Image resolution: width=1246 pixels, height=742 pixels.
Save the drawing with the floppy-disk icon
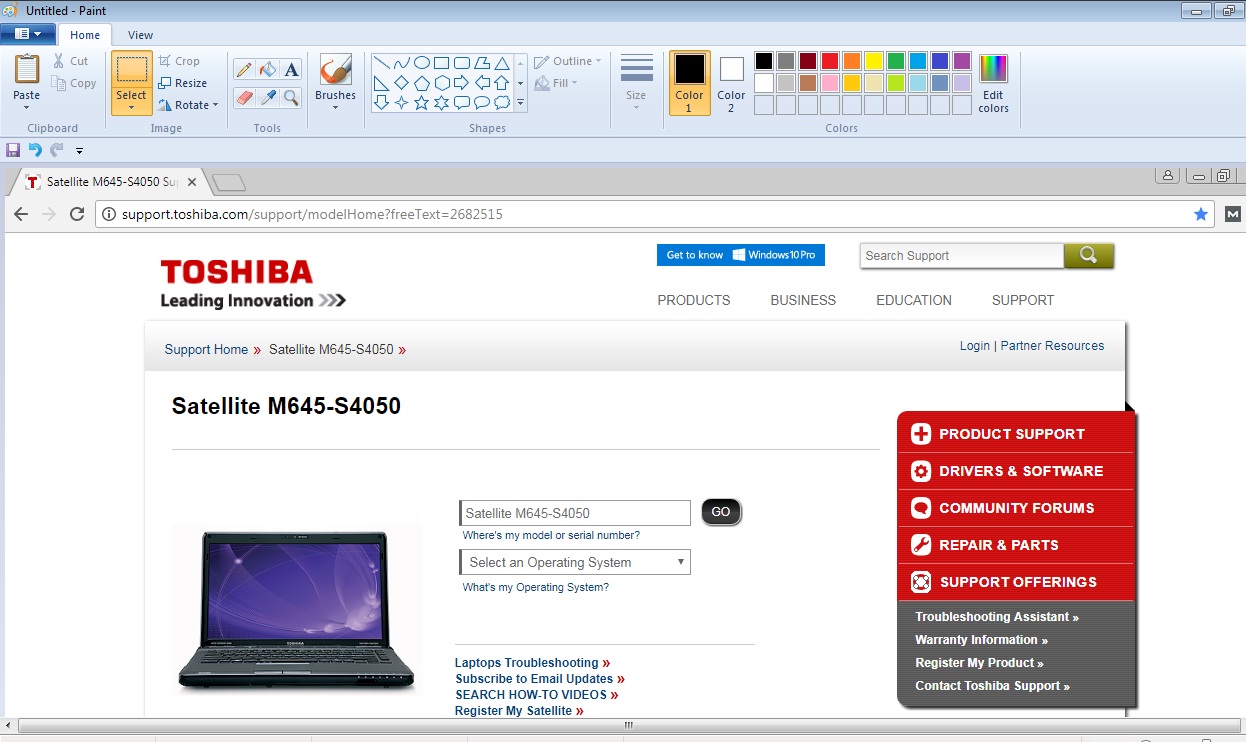pos(13,150)
